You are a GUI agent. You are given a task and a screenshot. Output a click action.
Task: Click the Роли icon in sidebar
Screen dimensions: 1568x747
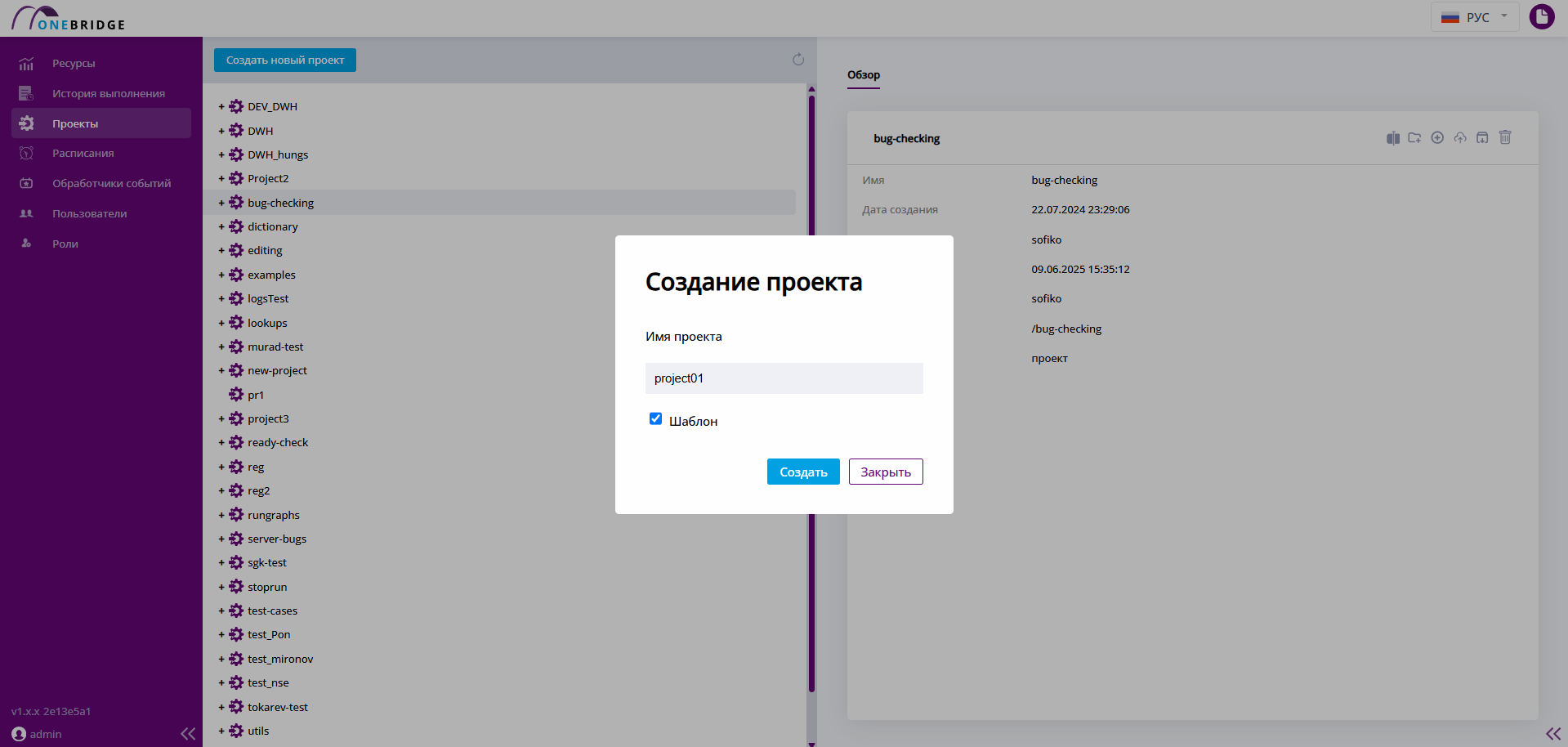pyautogui.click(x=26, y=244)
